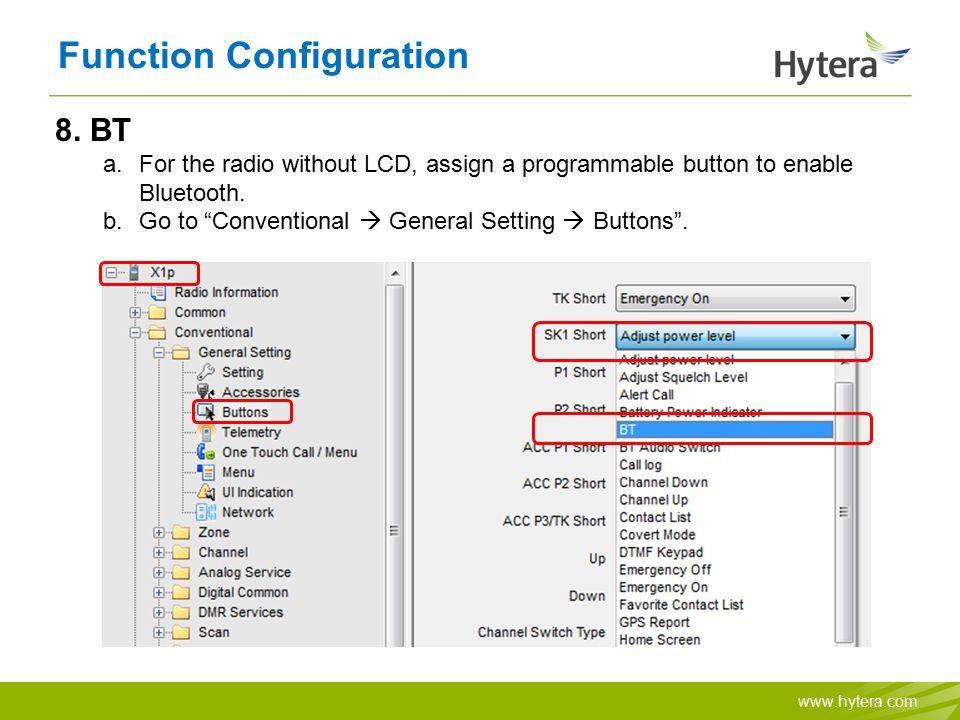
Task: Collapse the Conventional folder node
Action: coord(135,332)
